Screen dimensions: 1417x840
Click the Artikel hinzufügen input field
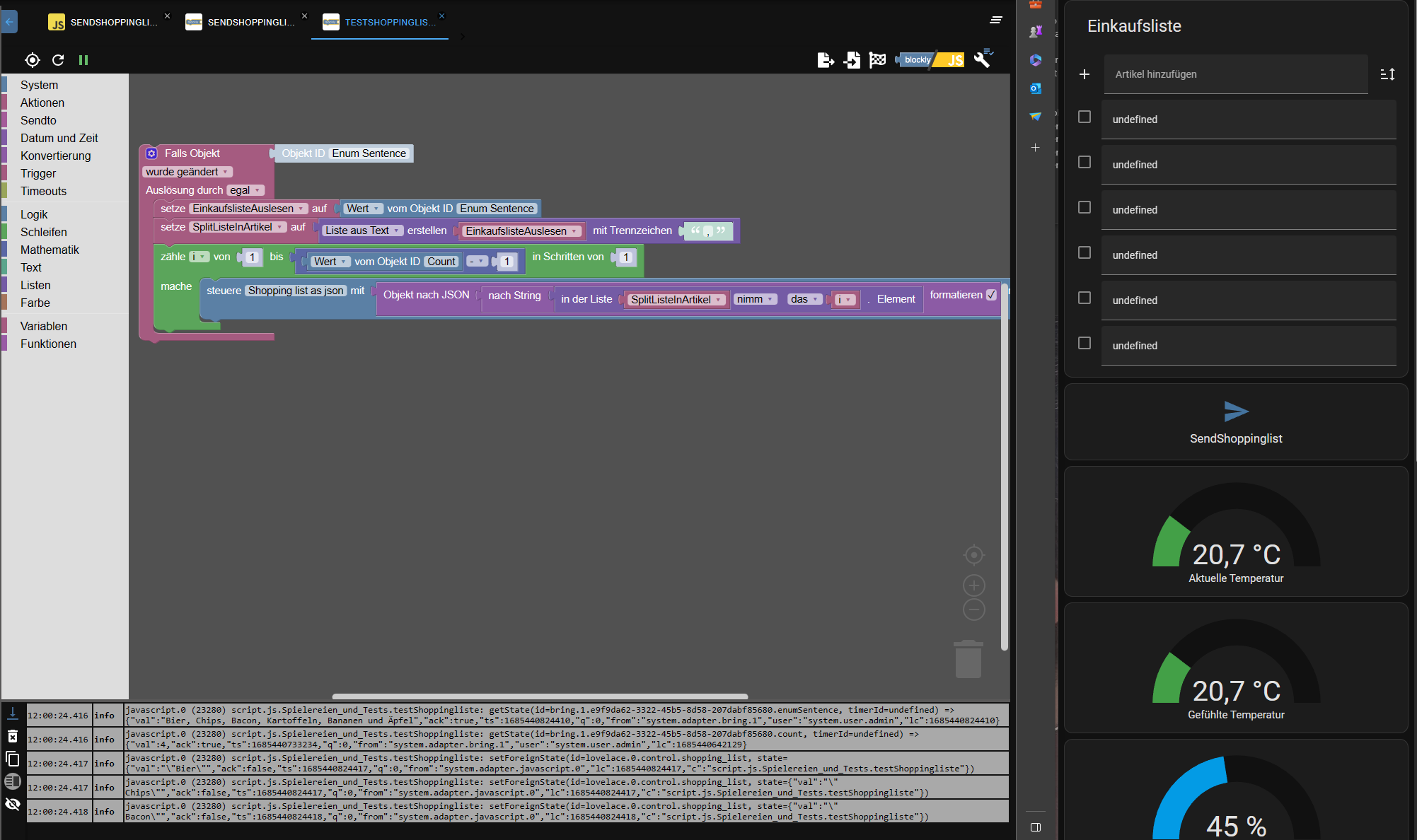point(1235,74)
